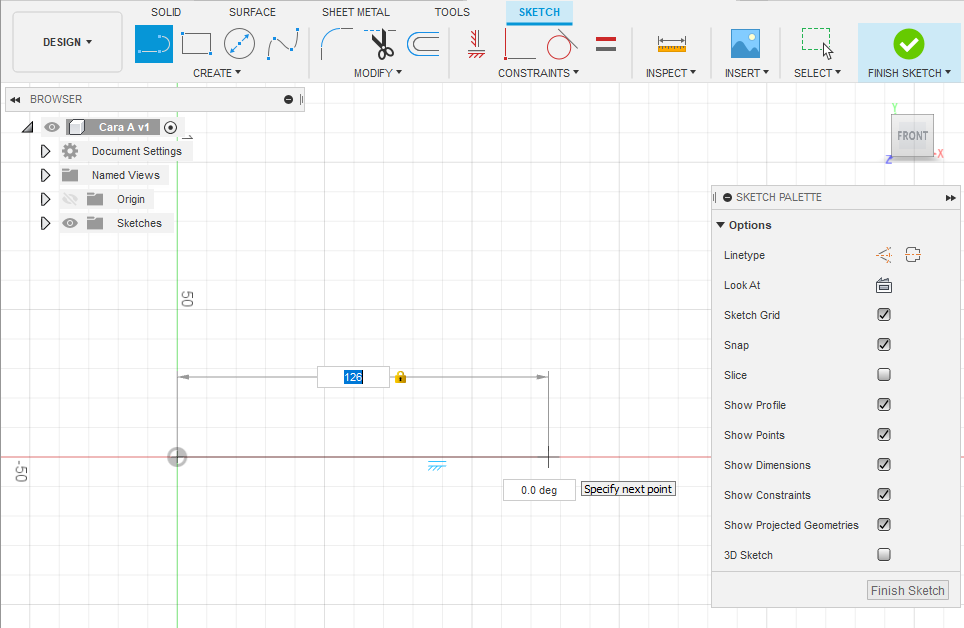Click the Sketch Palette expand arrows
The image size is (964, 628).
[x=950, y=197]
